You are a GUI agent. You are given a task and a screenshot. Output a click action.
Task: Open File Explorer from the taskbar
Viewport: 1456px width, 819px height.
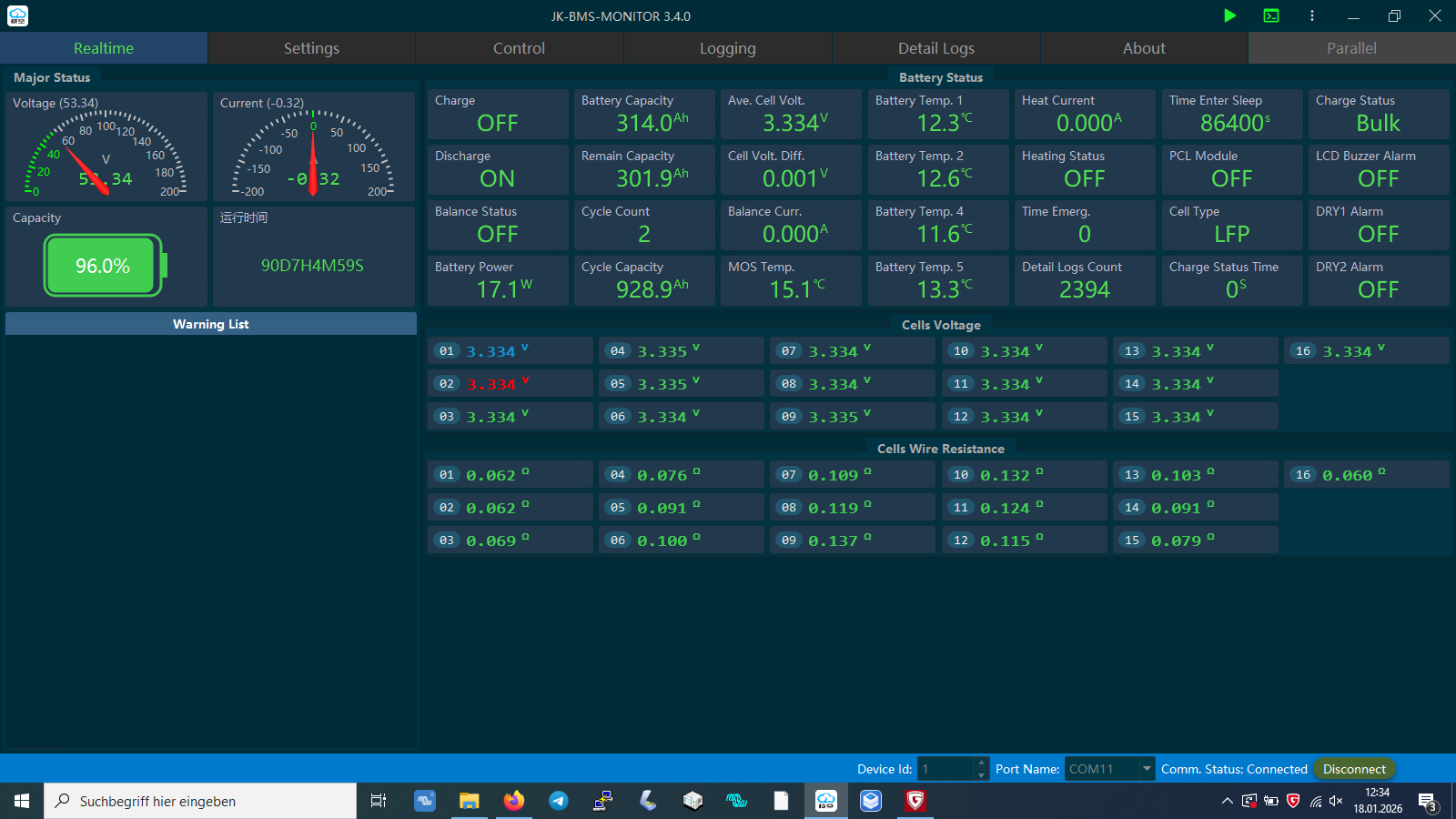click(470, 801)
